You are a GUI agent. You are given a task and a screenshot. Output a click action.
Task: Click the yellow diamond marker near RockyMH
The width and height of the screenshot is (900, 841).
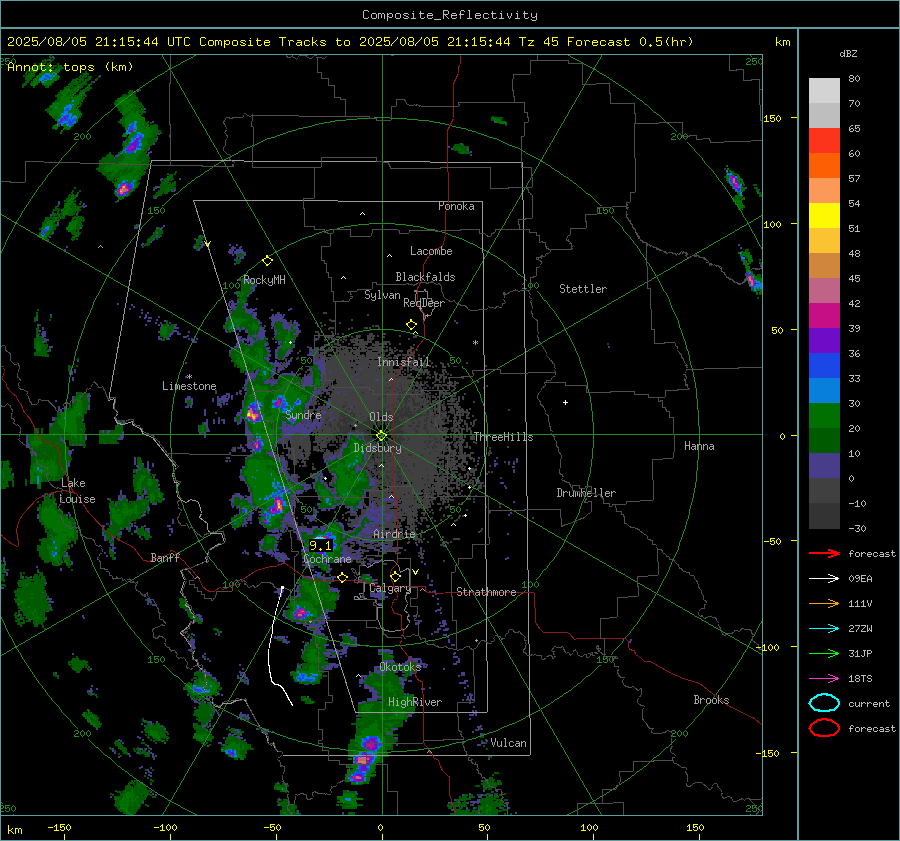point(267,261)
